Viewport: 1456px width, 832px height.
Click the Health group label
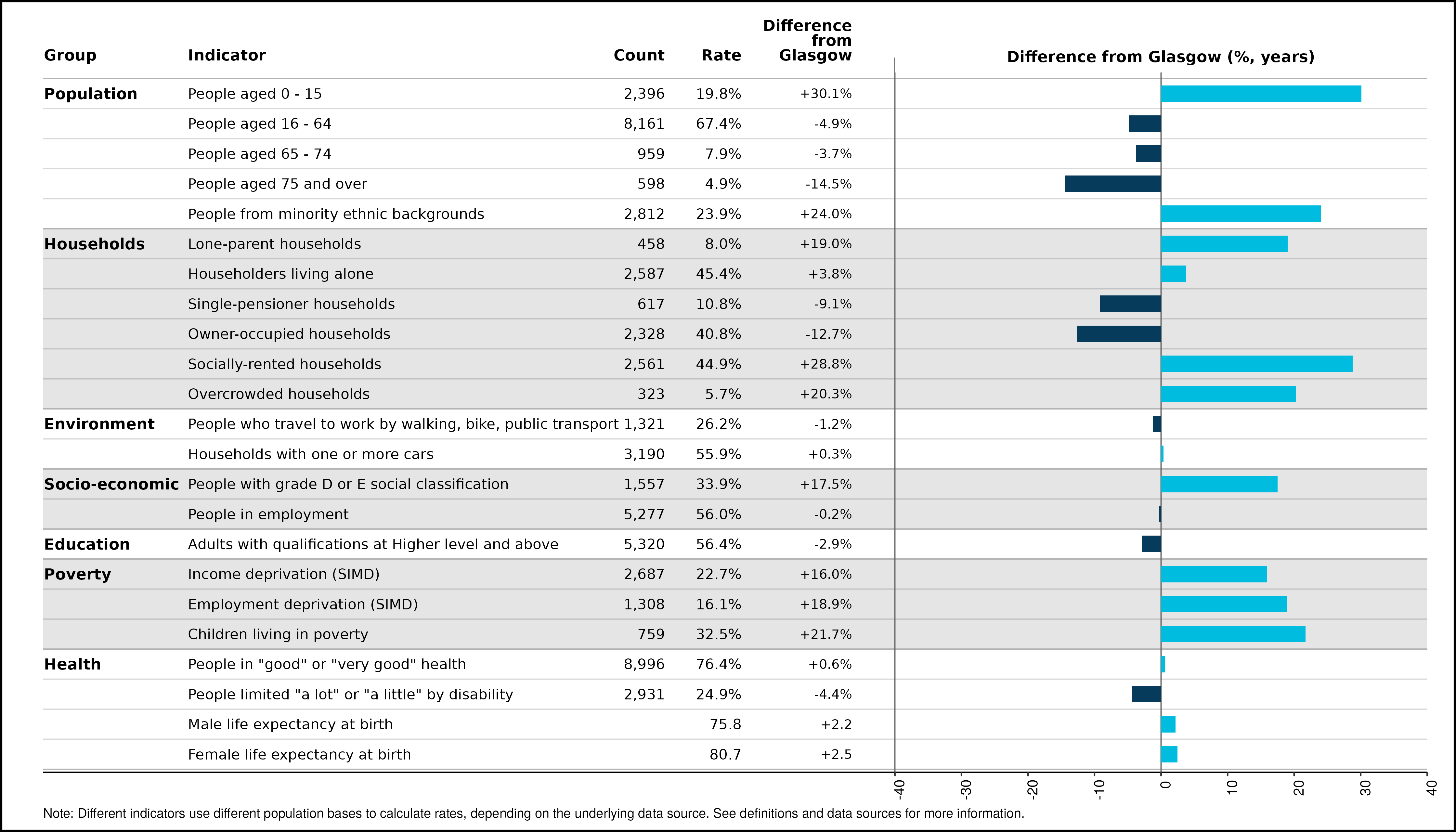click(x=72, y=664)
